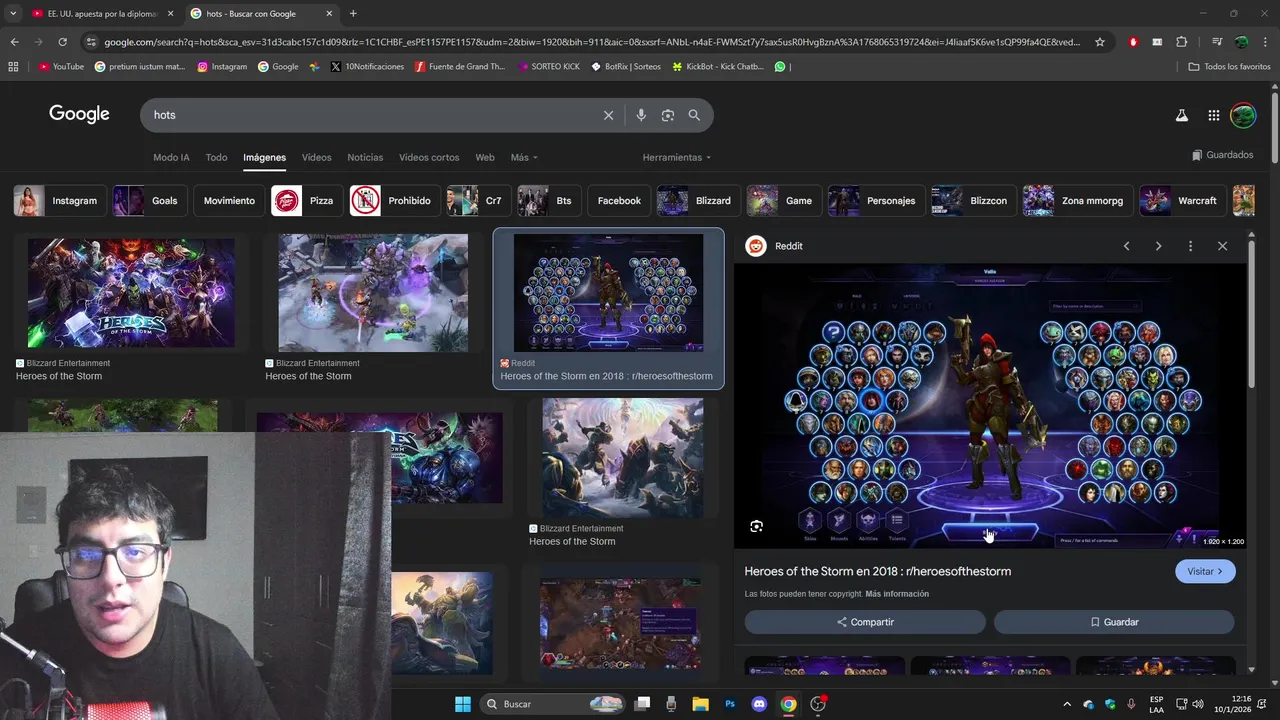Go back to the previous page
Image resolution: width=1280 pixels, height=720 pixels.
pyautogui.click(x=14, y=42)
